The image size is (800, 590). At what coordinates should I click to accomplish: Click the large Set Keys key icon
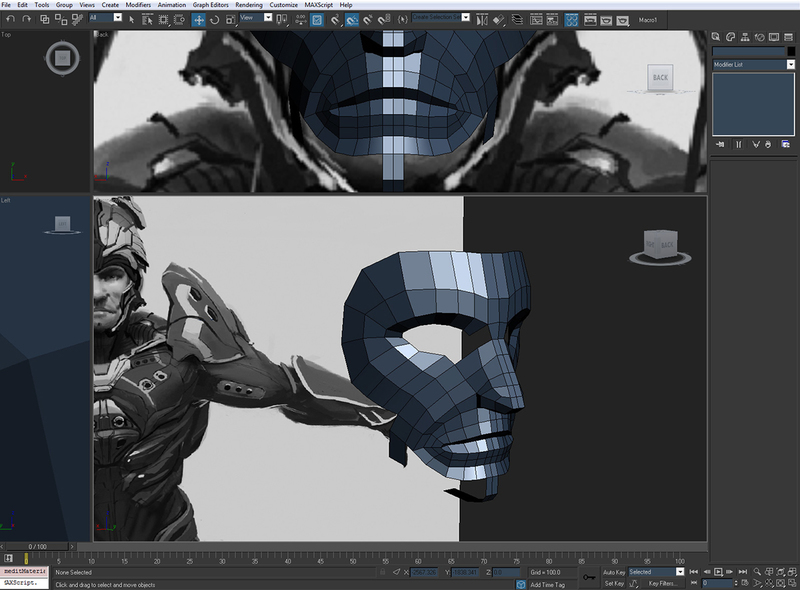click(x=589, y=577)
